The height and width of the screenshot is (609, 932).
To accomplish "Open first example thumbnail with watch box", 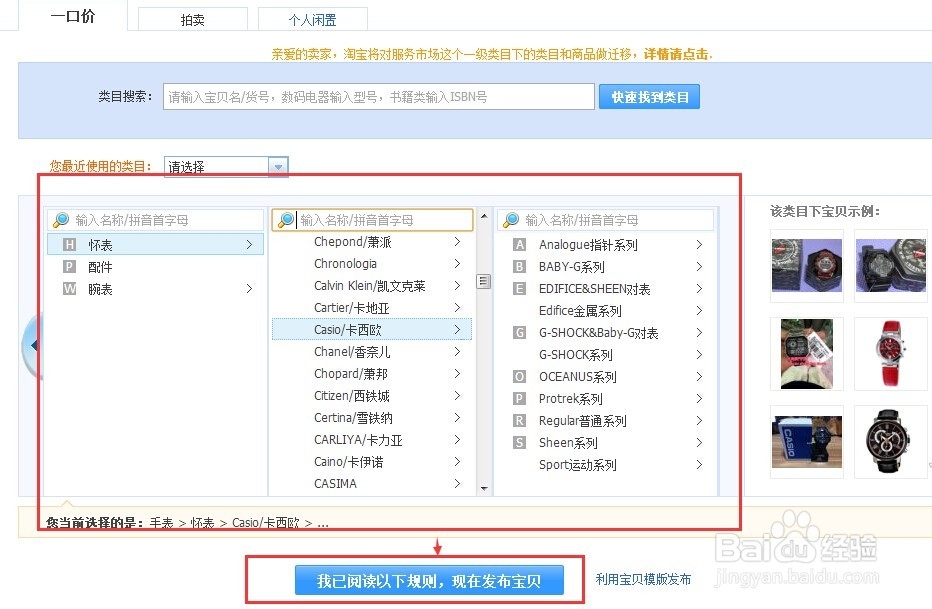I will coord(807,266).
